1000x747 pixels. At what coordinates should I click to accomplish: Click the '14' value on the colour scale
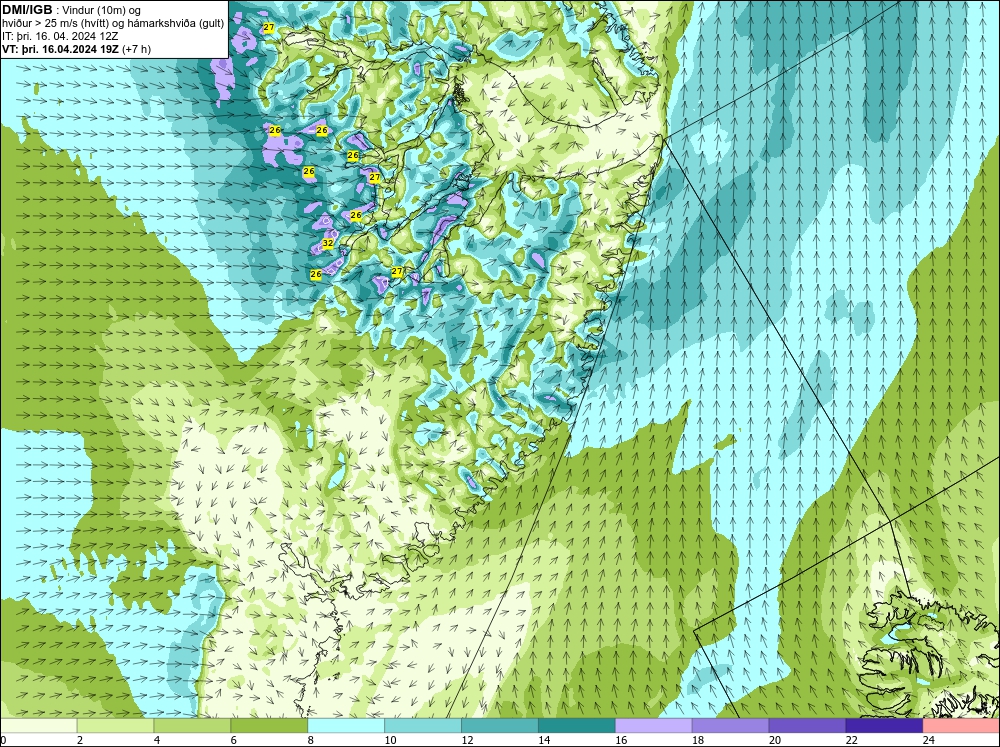(x=544, y=740)
